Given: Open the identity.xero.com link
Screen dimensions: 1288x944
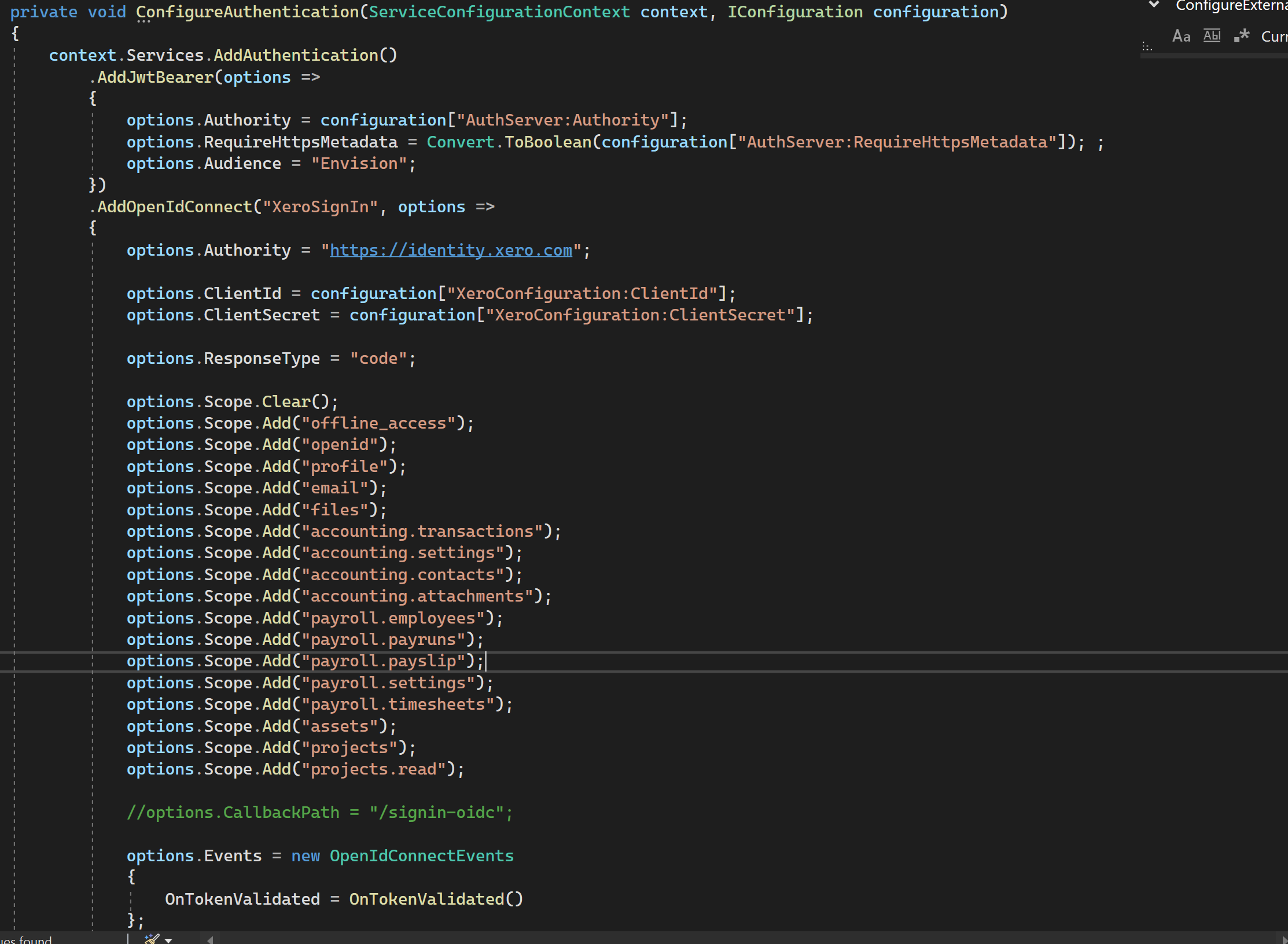Looking at the screenshot, I should point(450,250).
